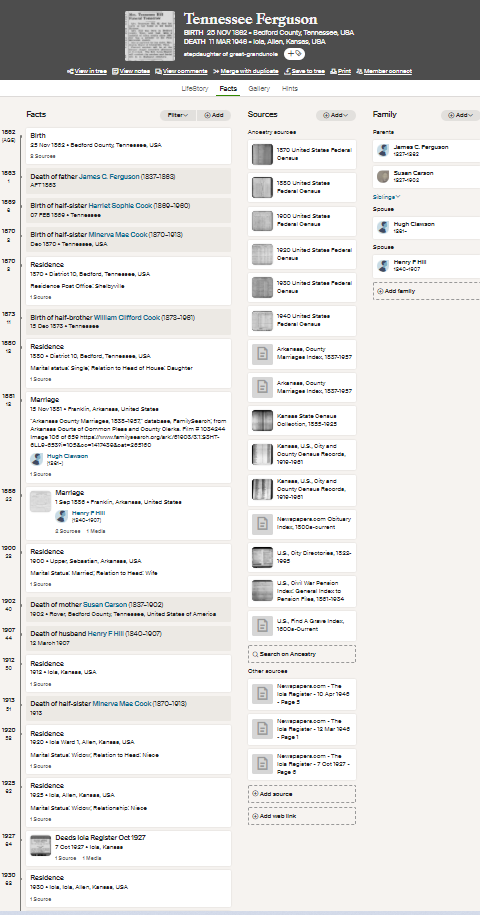Viewport: 480px width, 915px height.
Task: Open parent James C. Ferguson in Family
Action: (x=426, y=151)
